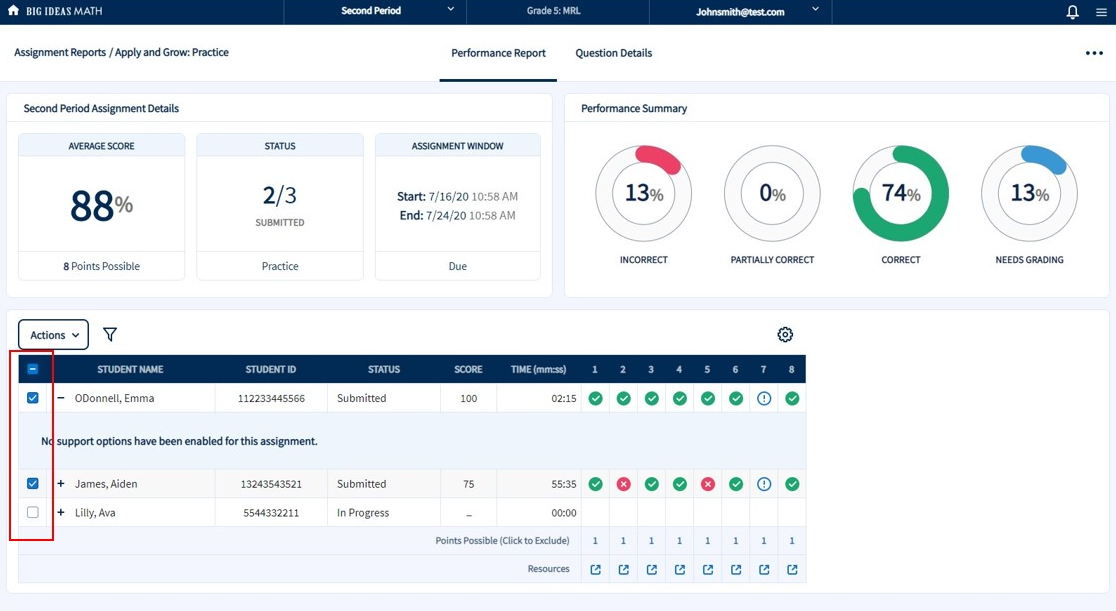Collapse the ODonnell, Emma row
The image size is (1116, 611).
61,398
